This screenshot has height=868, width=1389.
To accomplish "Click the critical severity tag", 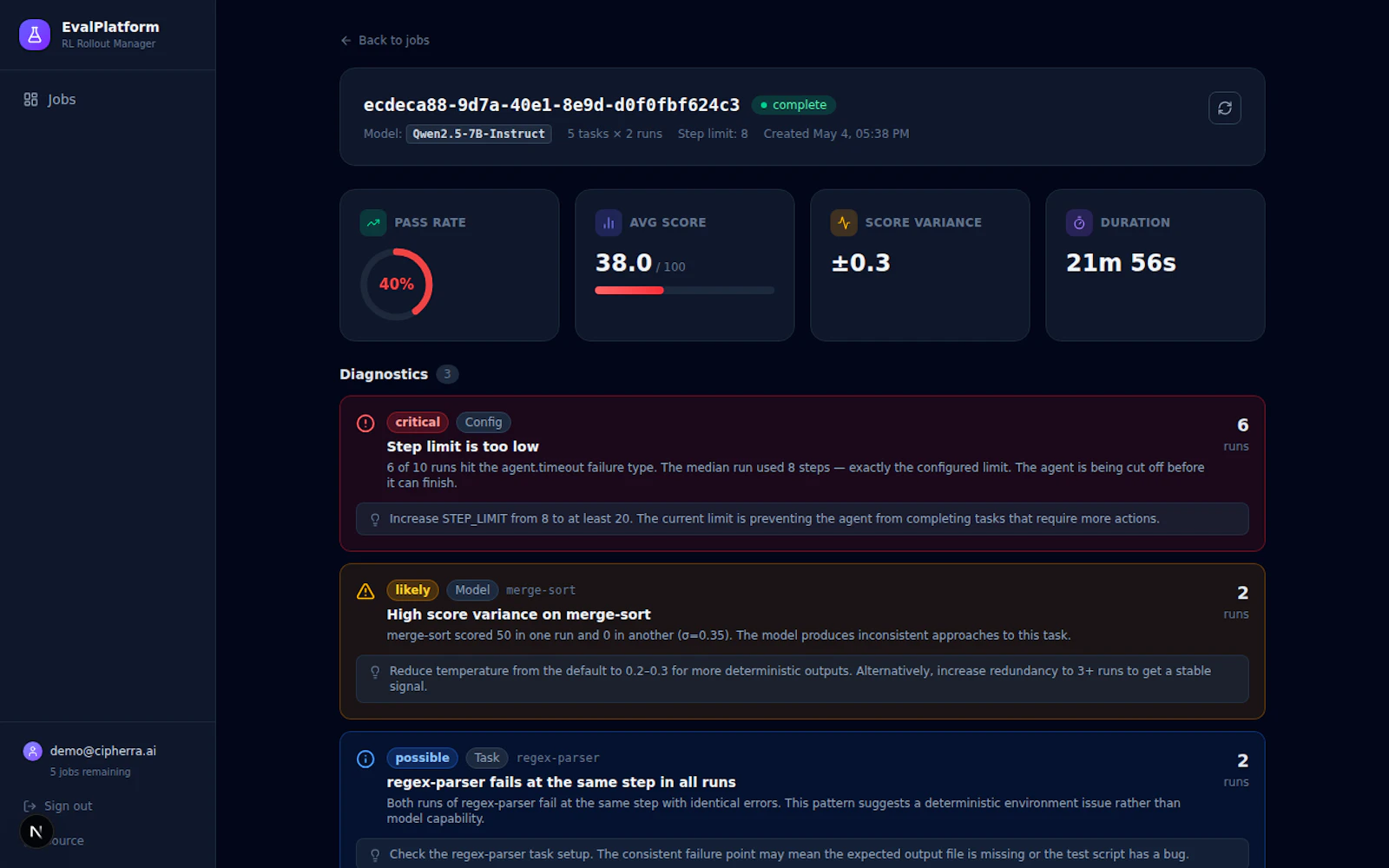I will [x=418, y=423].
